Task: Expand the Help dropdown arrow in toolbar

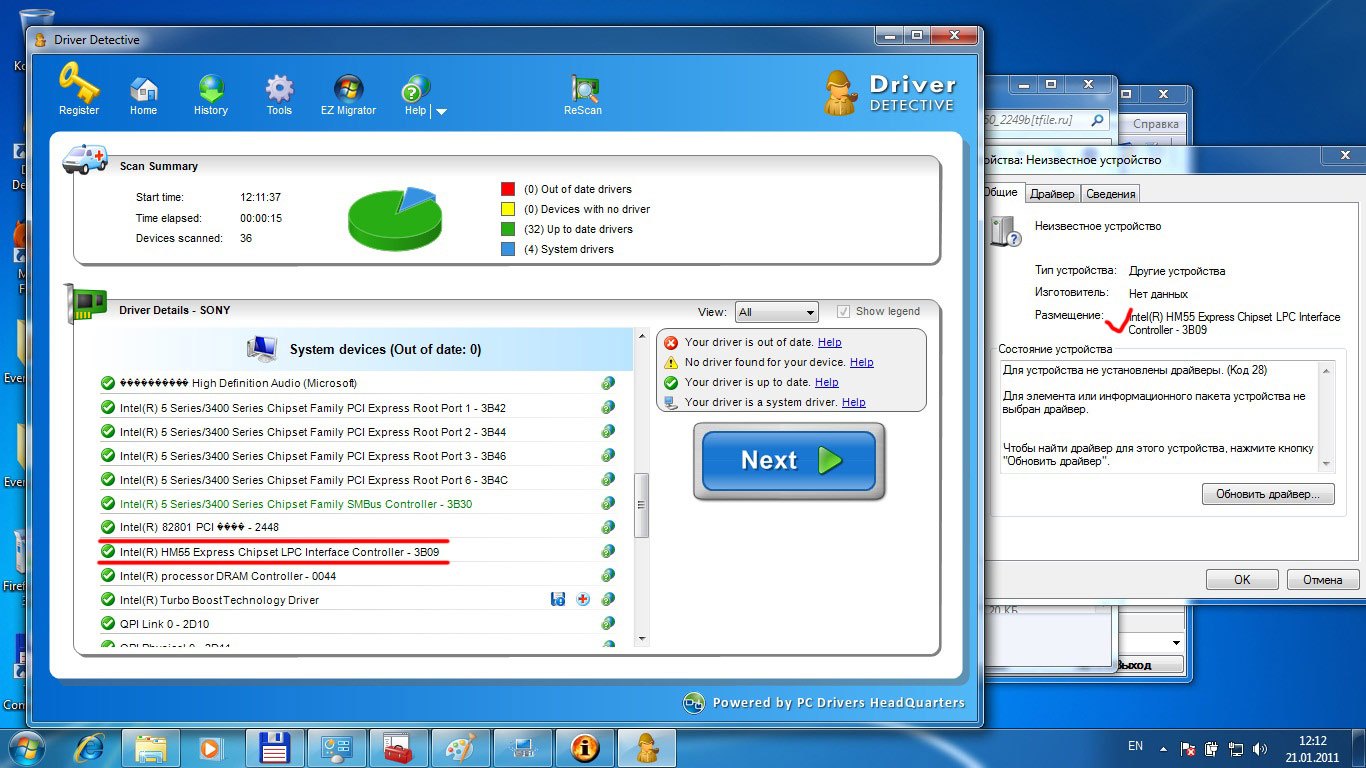Action: (441, 112)
